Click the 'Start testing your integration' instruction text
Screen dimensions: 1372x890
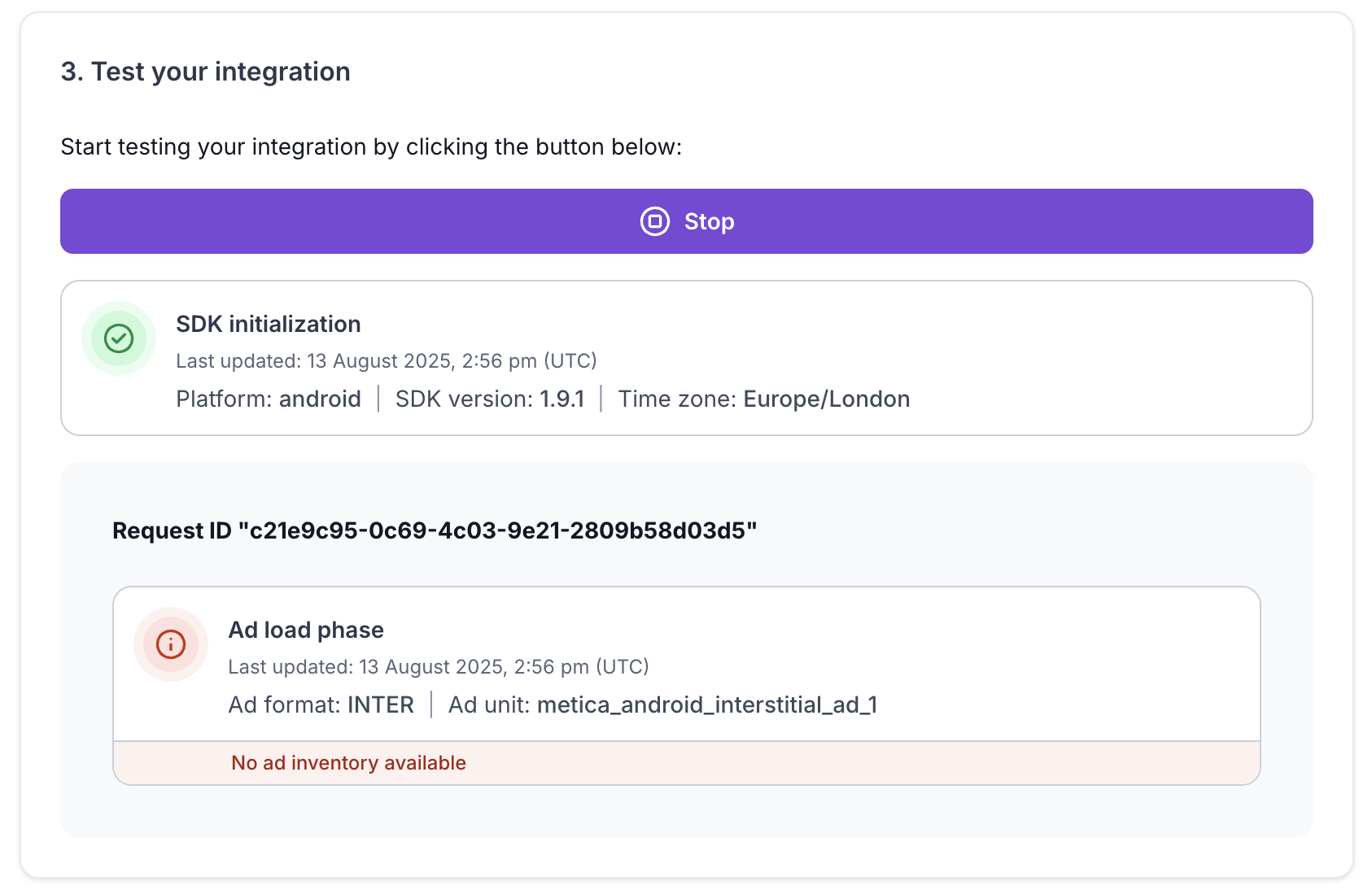[371, 146]
